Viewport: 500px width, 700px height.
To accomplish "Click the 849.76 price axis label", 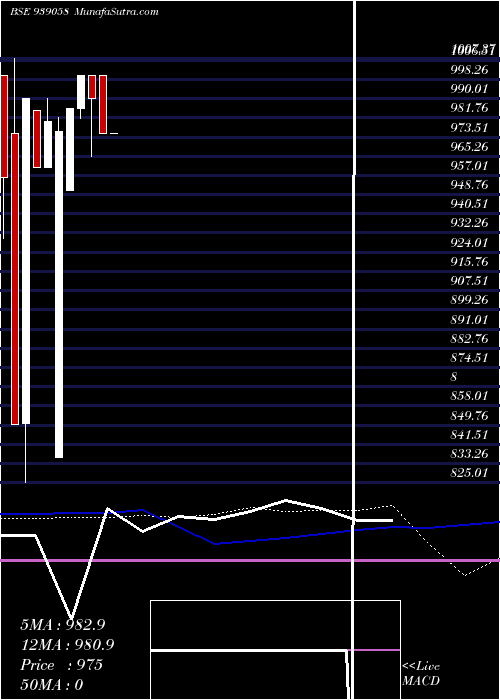I will [469, 415].
